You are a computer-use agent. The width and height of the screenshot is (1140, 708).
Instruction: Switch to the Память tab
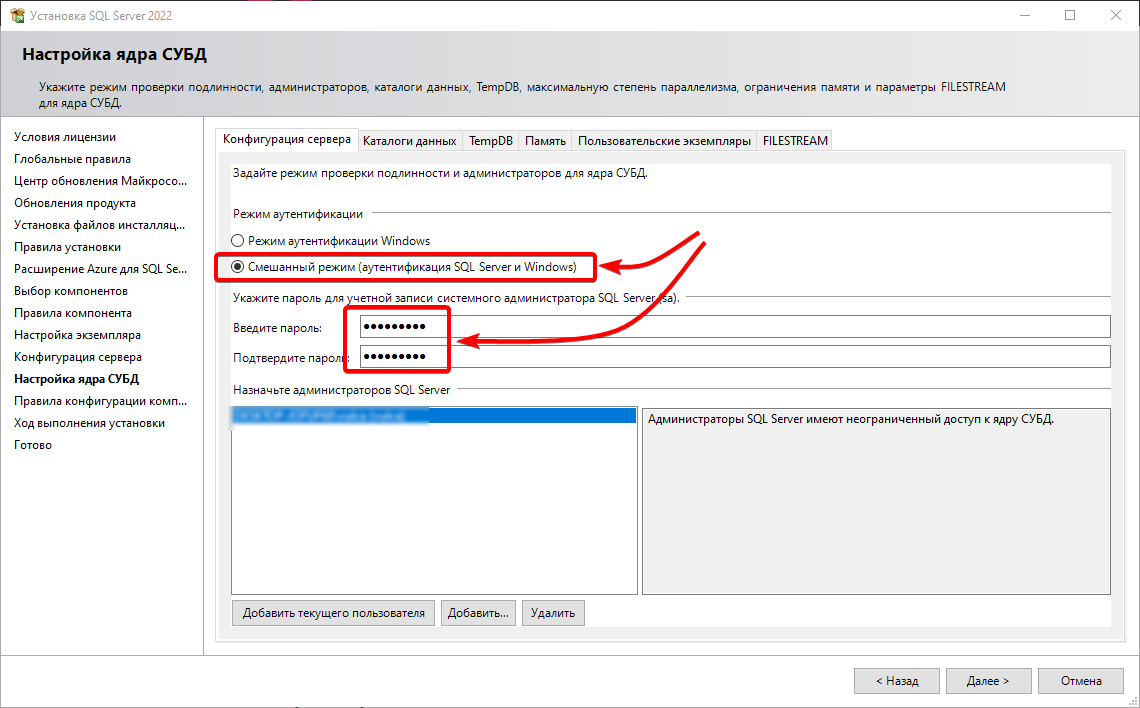545,141
